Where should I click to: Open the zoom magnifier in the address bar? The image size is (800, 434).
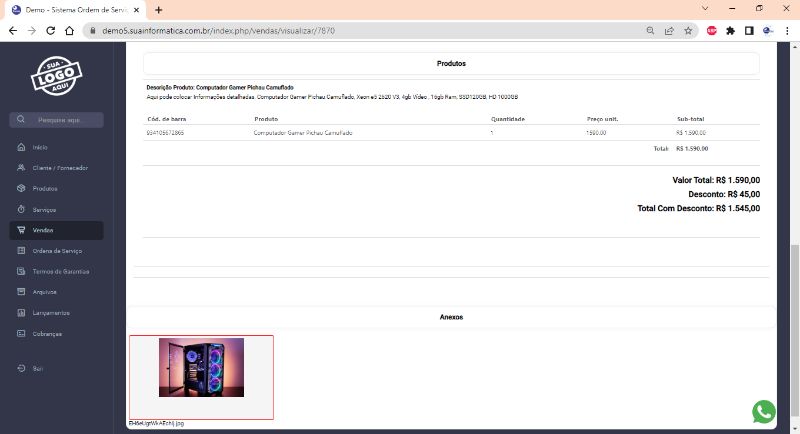pos(650,30)
